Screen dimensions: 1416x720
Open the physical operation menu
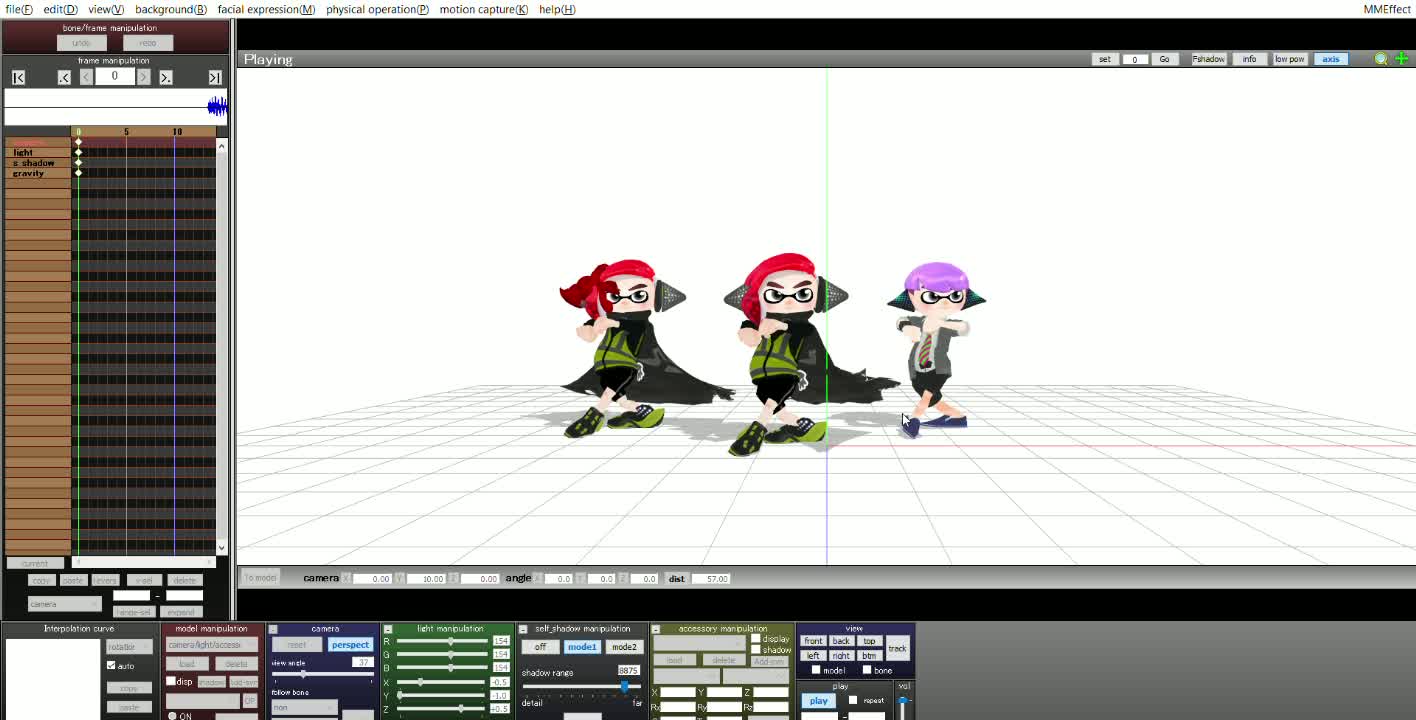coord(377,9)
